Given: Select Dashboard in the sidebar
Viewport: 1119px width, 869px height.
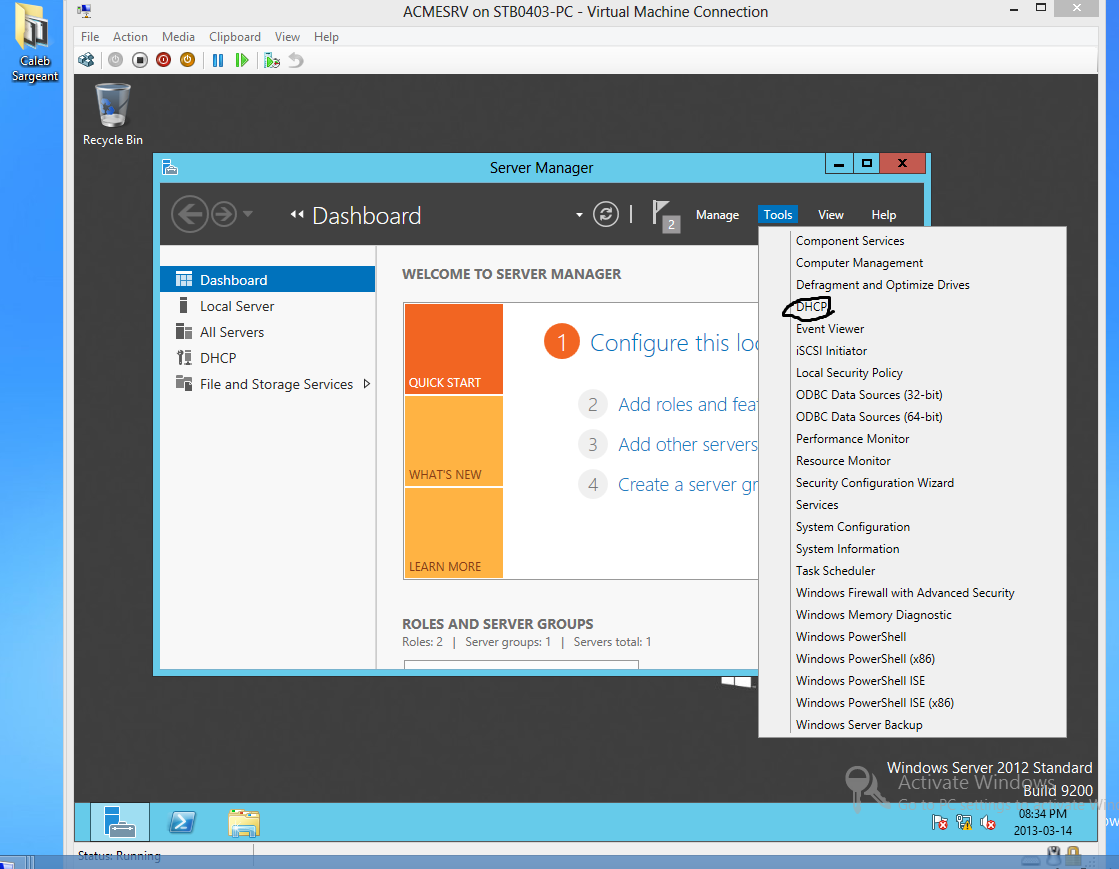Looking at the screenshot, I should (268, 280).
